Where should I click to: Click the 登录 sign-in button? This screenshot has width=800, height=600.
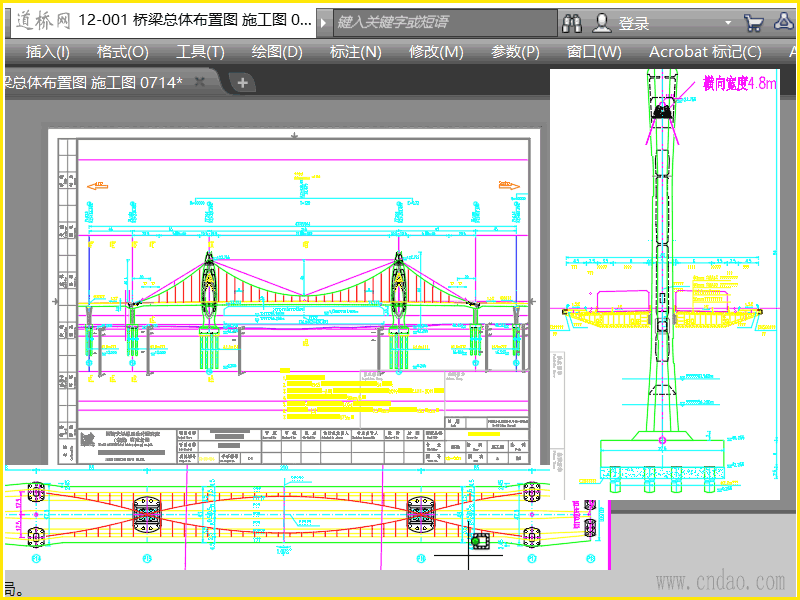tap(634, 23)
